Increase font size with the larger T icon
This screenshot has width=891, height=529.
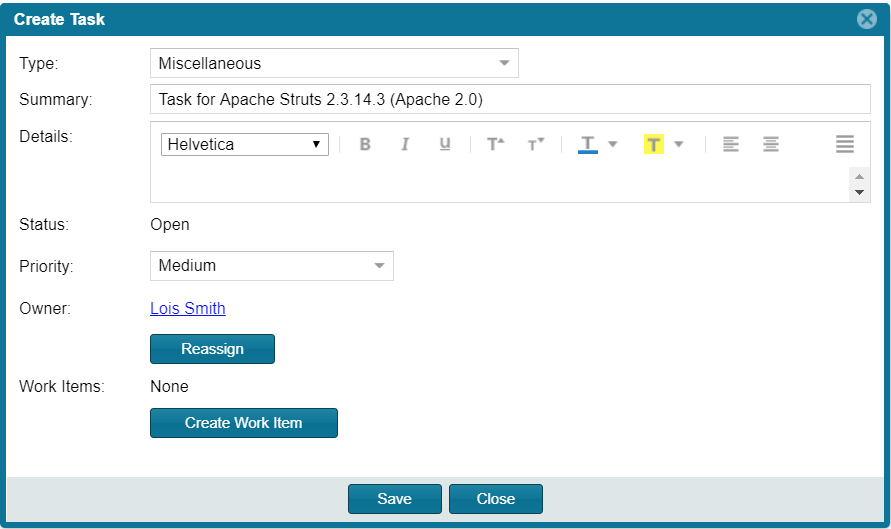click(496, 144)
